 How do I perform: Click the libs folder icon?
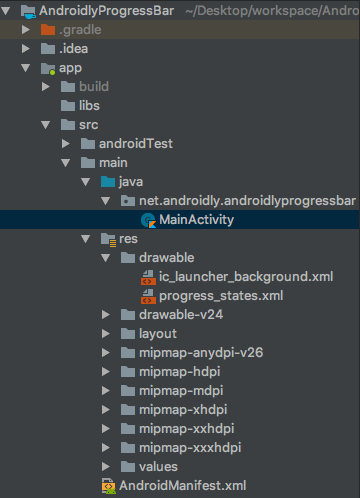68,106
